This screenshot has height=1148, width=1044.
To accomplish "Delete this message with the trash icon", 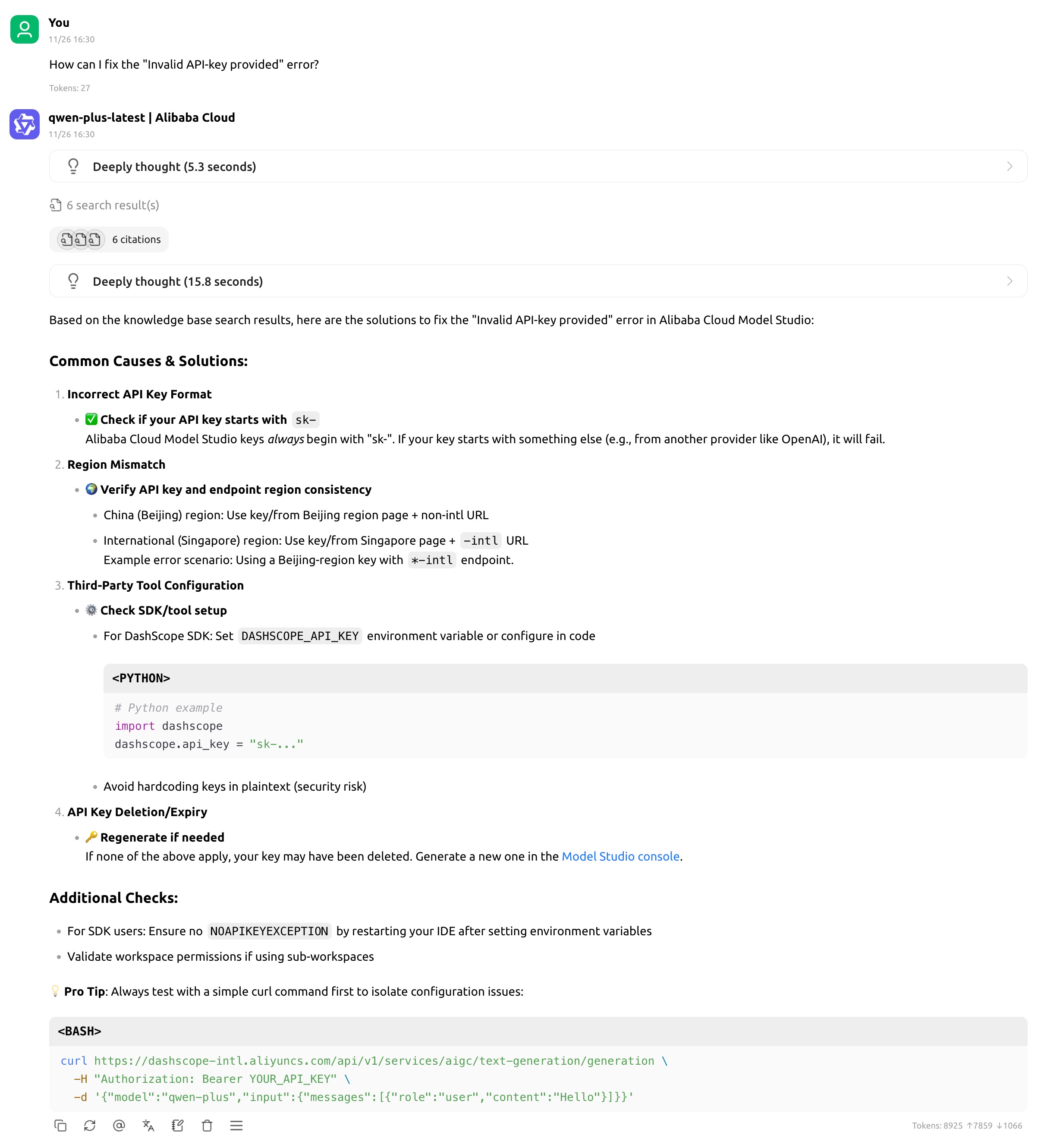I will (x=207, y=1126).
